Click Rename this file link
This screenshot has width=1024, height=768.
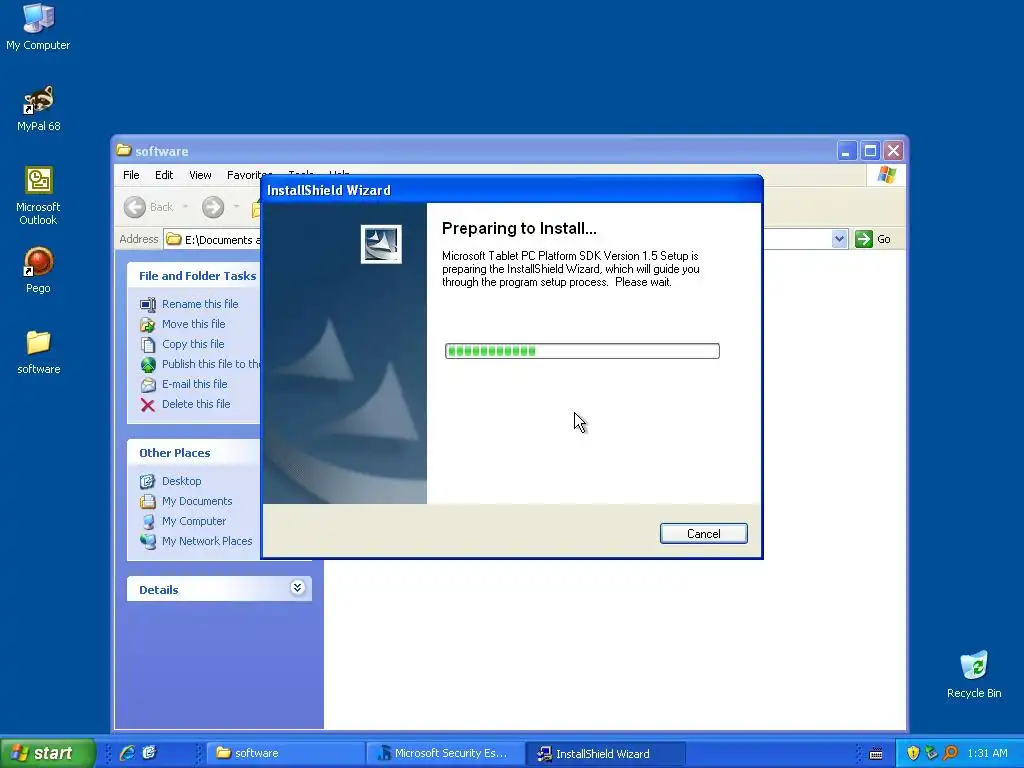(x=200, y=304)
